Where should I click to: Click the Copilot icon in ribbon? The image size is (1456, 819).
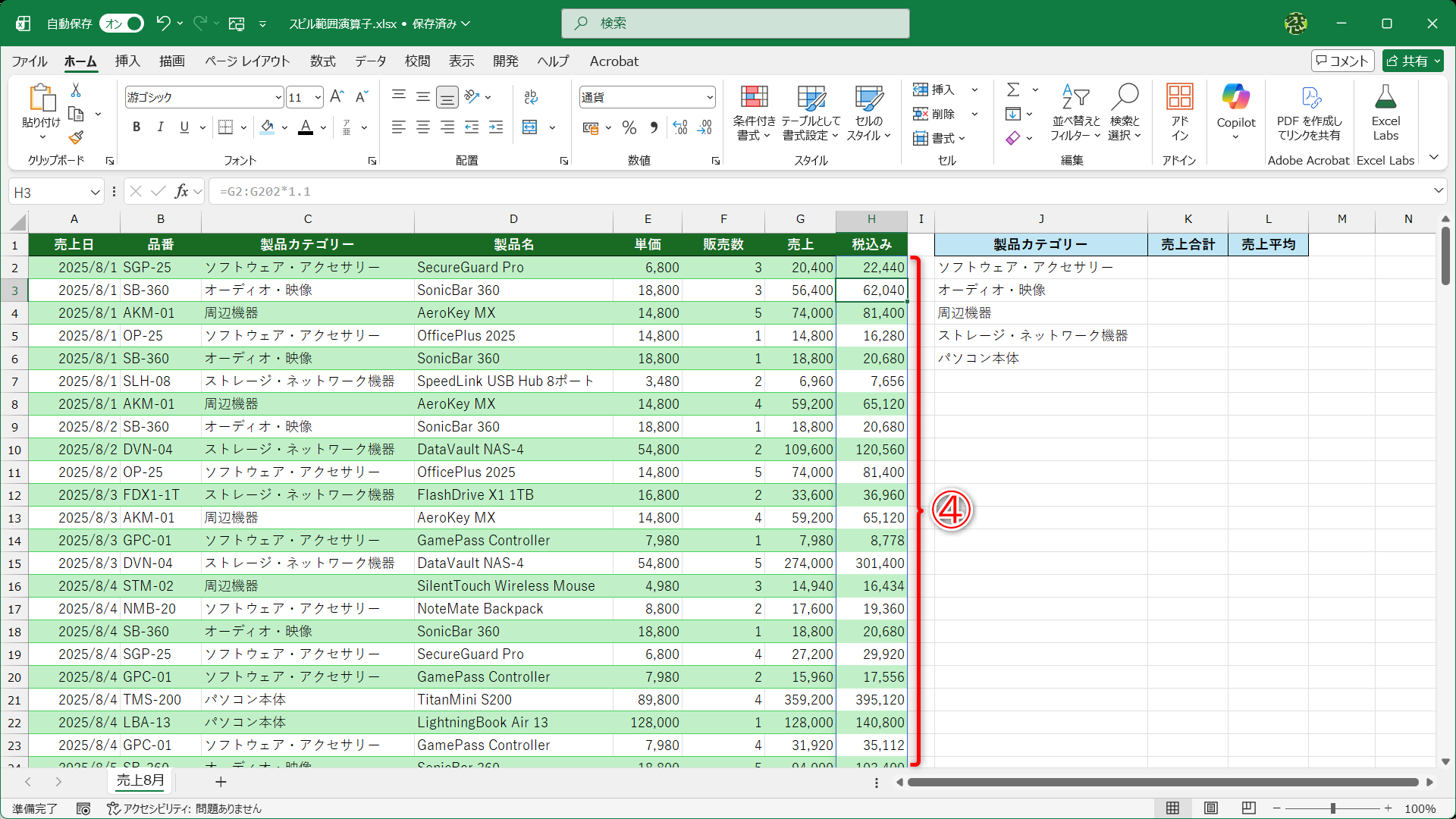coord(1235,98)
